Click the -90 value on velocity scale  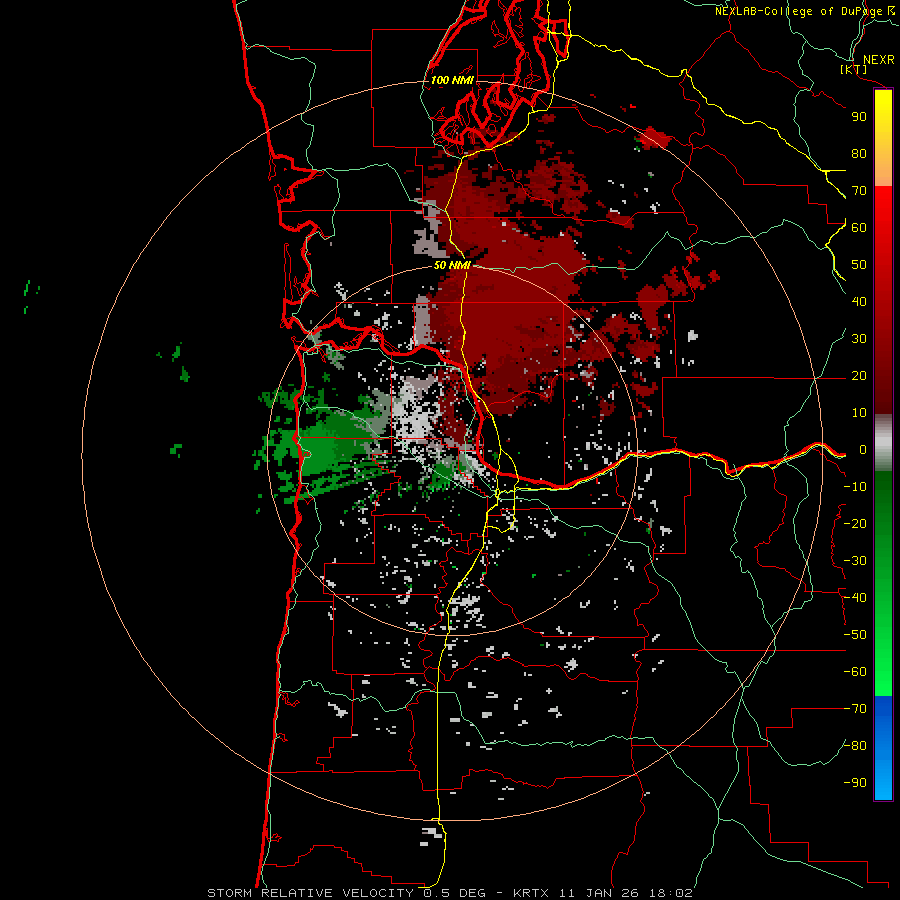pos(855,783)
